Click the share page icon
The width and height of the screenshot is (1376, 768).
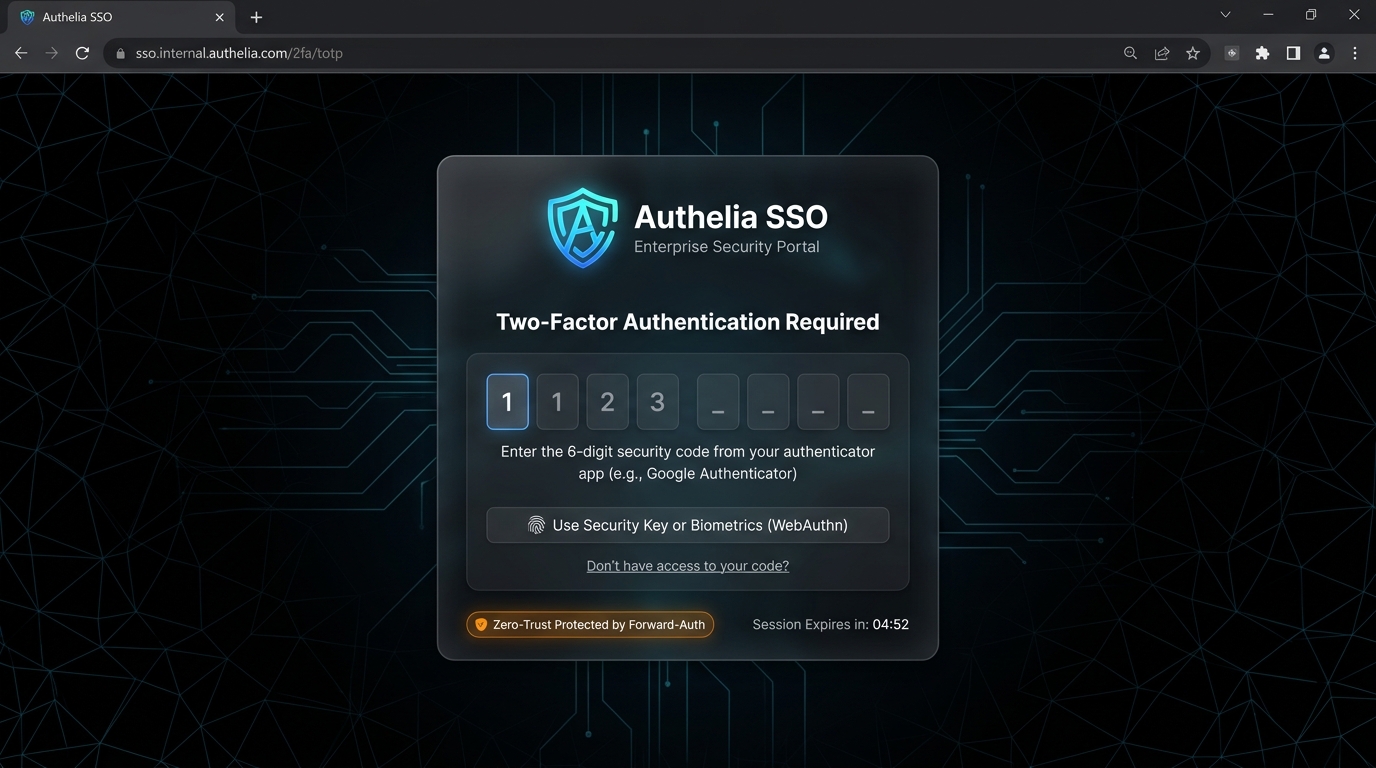1162,53
